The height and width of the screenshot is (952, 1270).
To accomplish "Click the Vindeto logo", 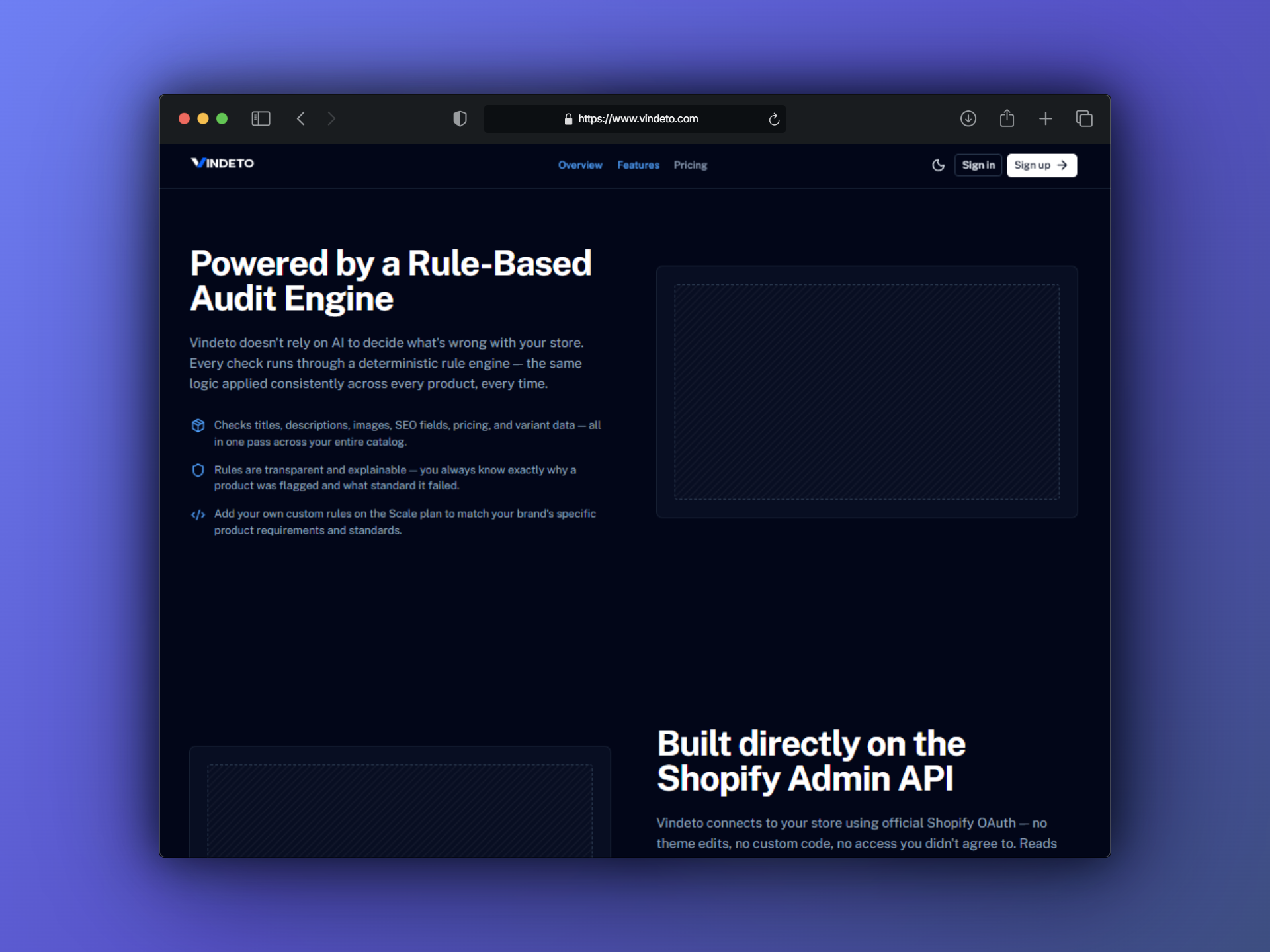I will click(222, 163).
